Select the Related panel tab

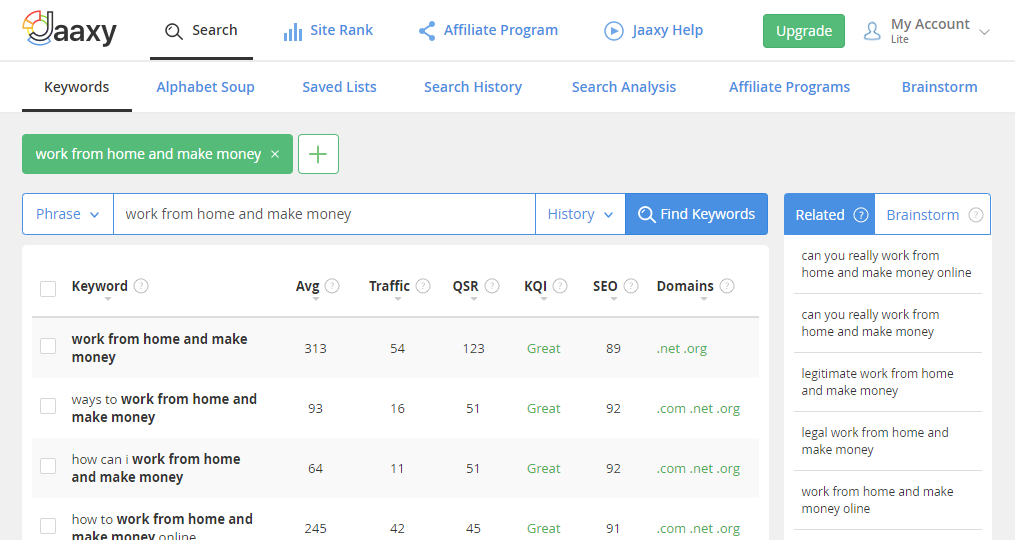829,214
